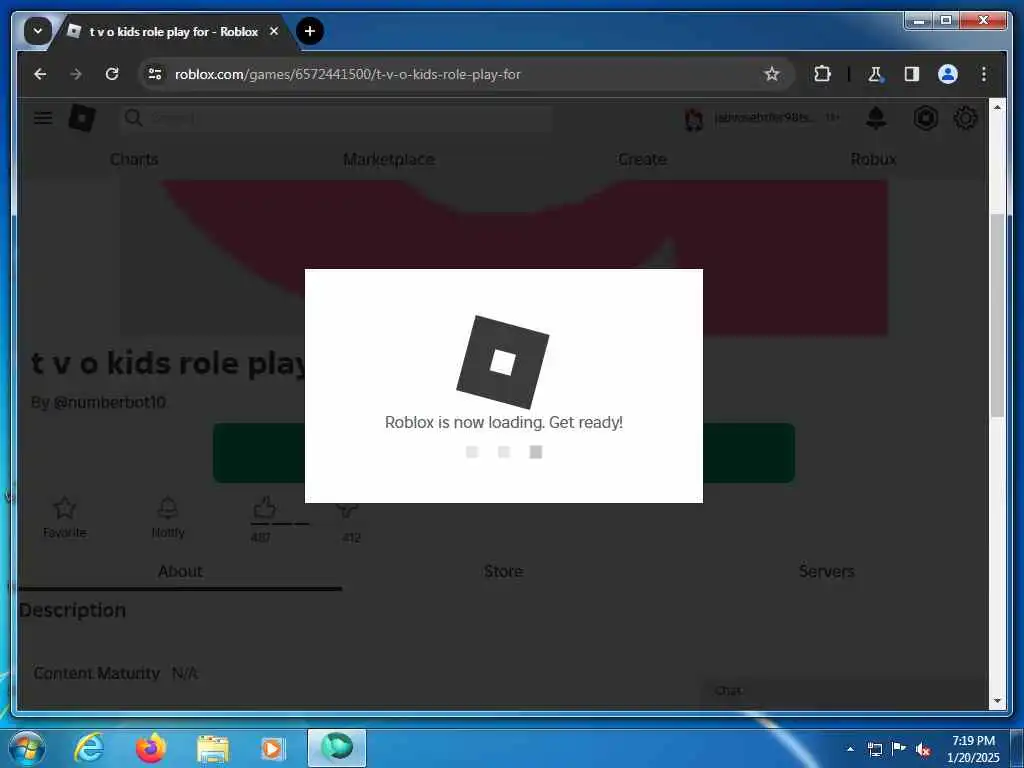Click the browser forward arrow

click(x=76, y=74)
